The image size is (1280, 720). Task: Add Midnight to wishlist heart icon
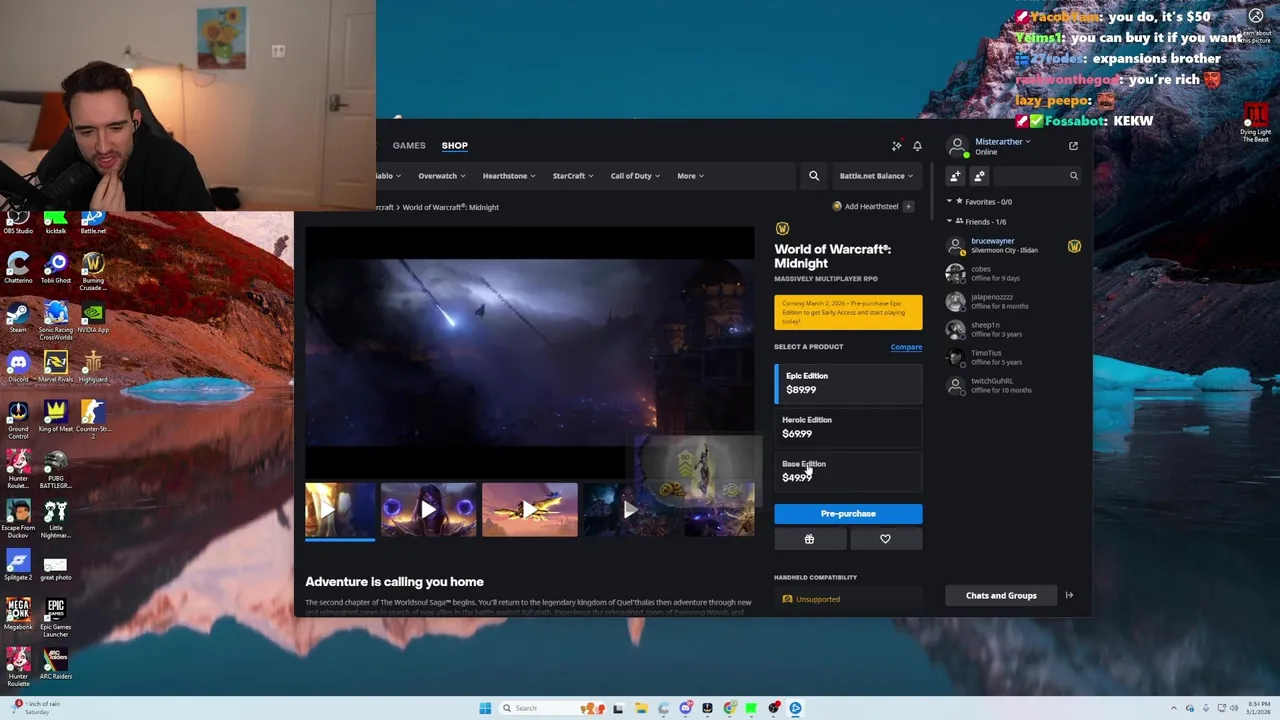[x=885, y=539]
